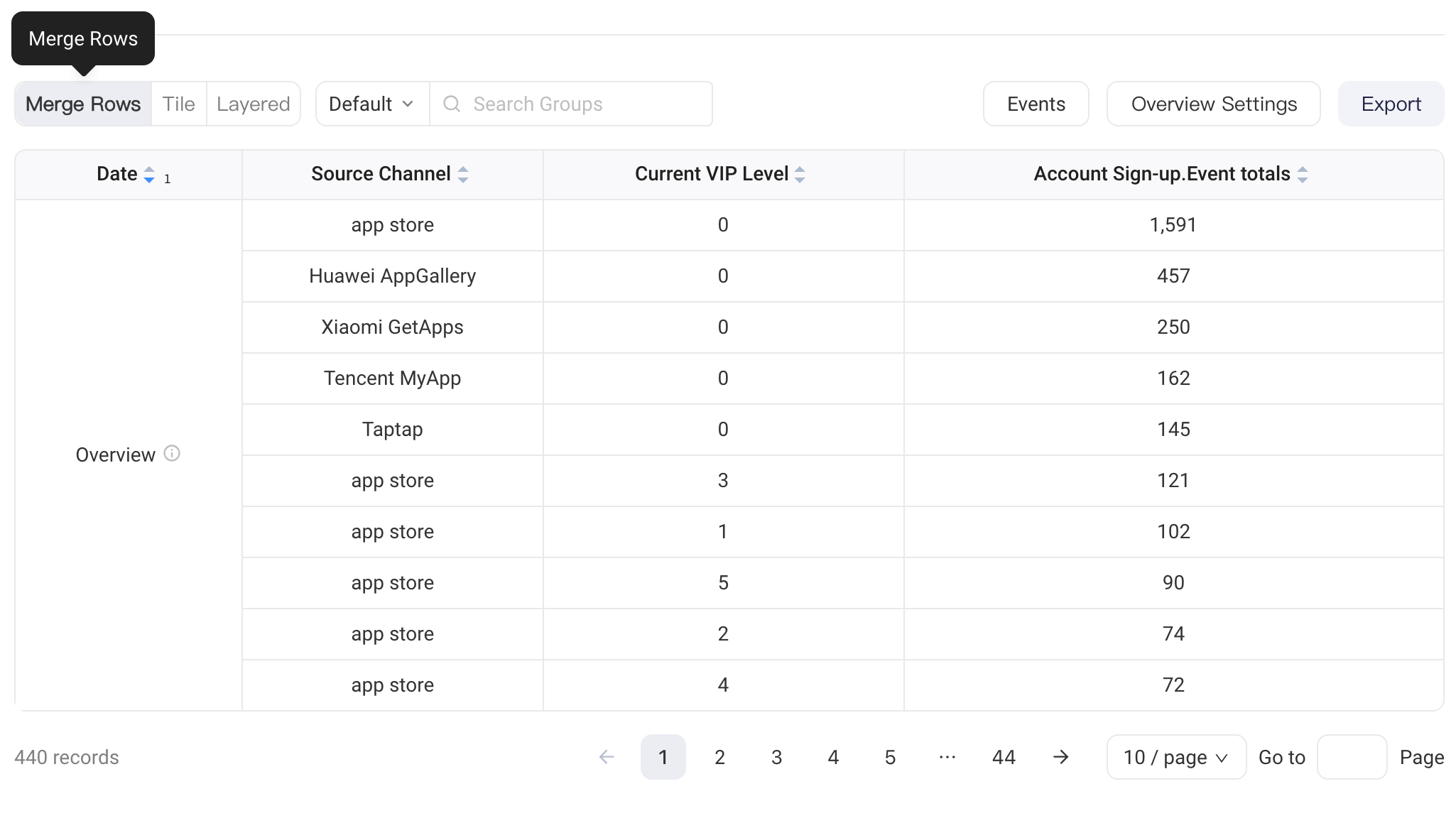This screenshot has height=828, width=1456.
Task: Switch to Merge Rows view
Action: [x=83, y=104]
